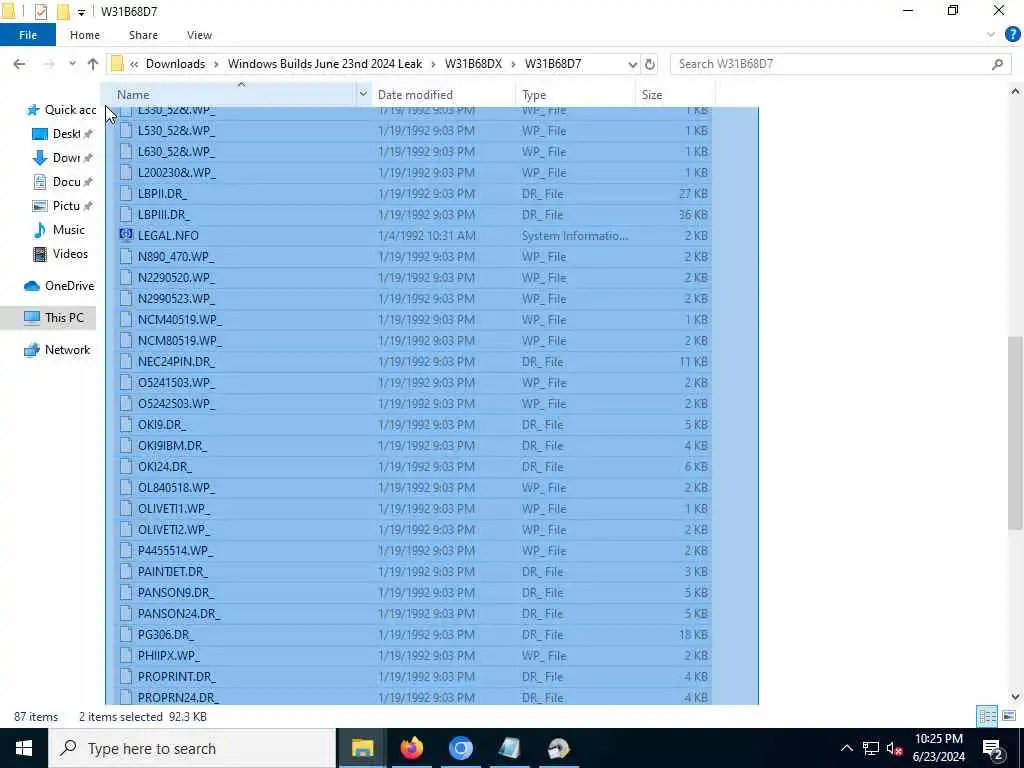This screenshot has width=1024, height=768.
Task: Open Quick access in the navigation pane
Action: [x=61, y=110]
